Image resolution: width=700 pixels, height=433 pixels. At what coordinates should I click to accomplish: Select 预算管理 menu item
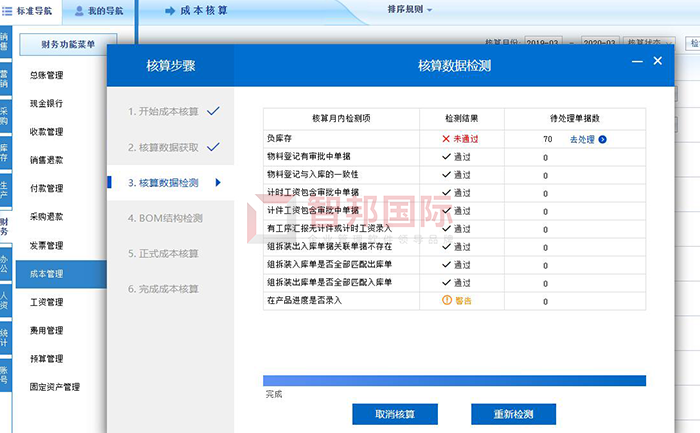[x=46, y=358]
